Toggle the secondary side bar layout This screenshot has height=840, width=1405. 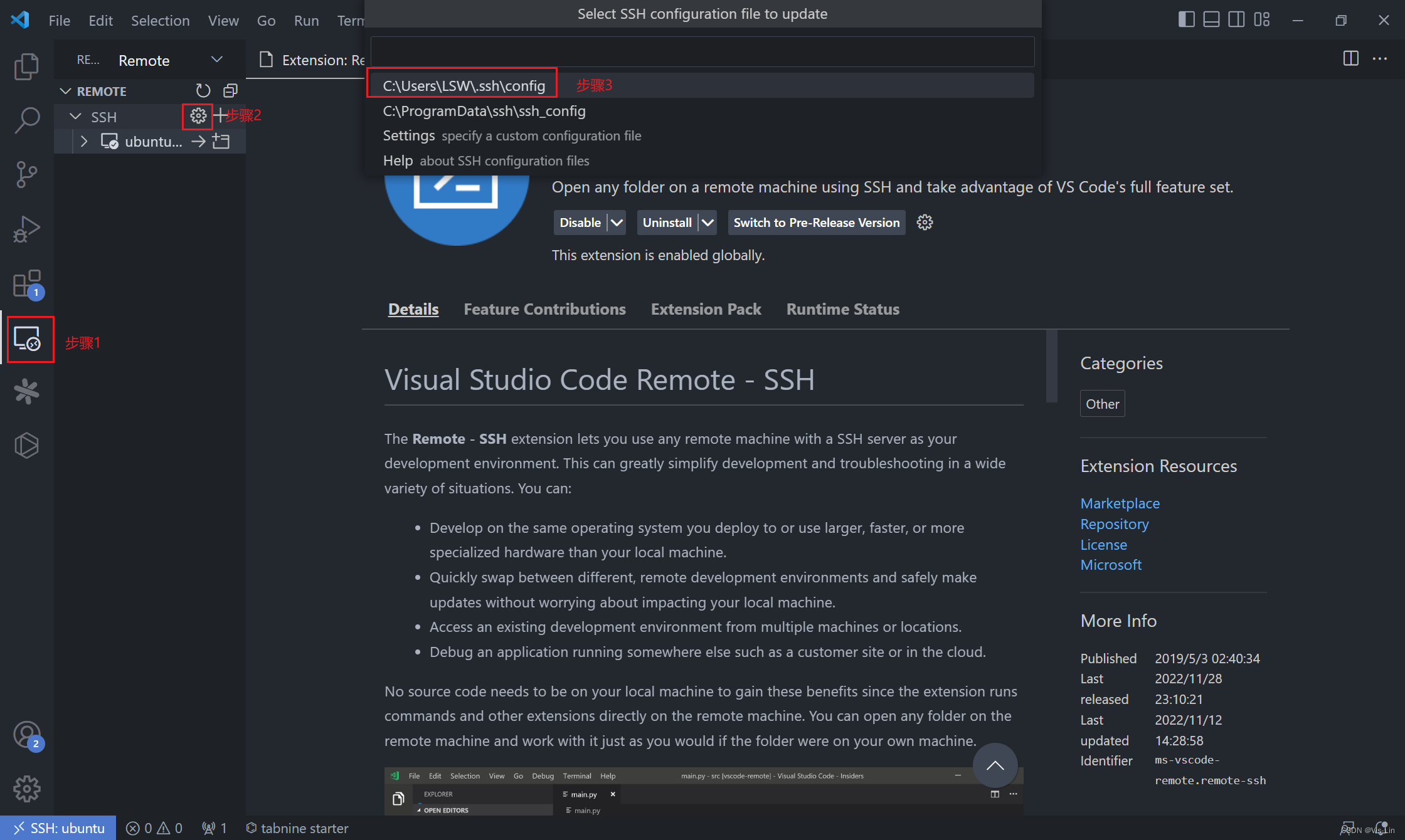(1236, 20)
